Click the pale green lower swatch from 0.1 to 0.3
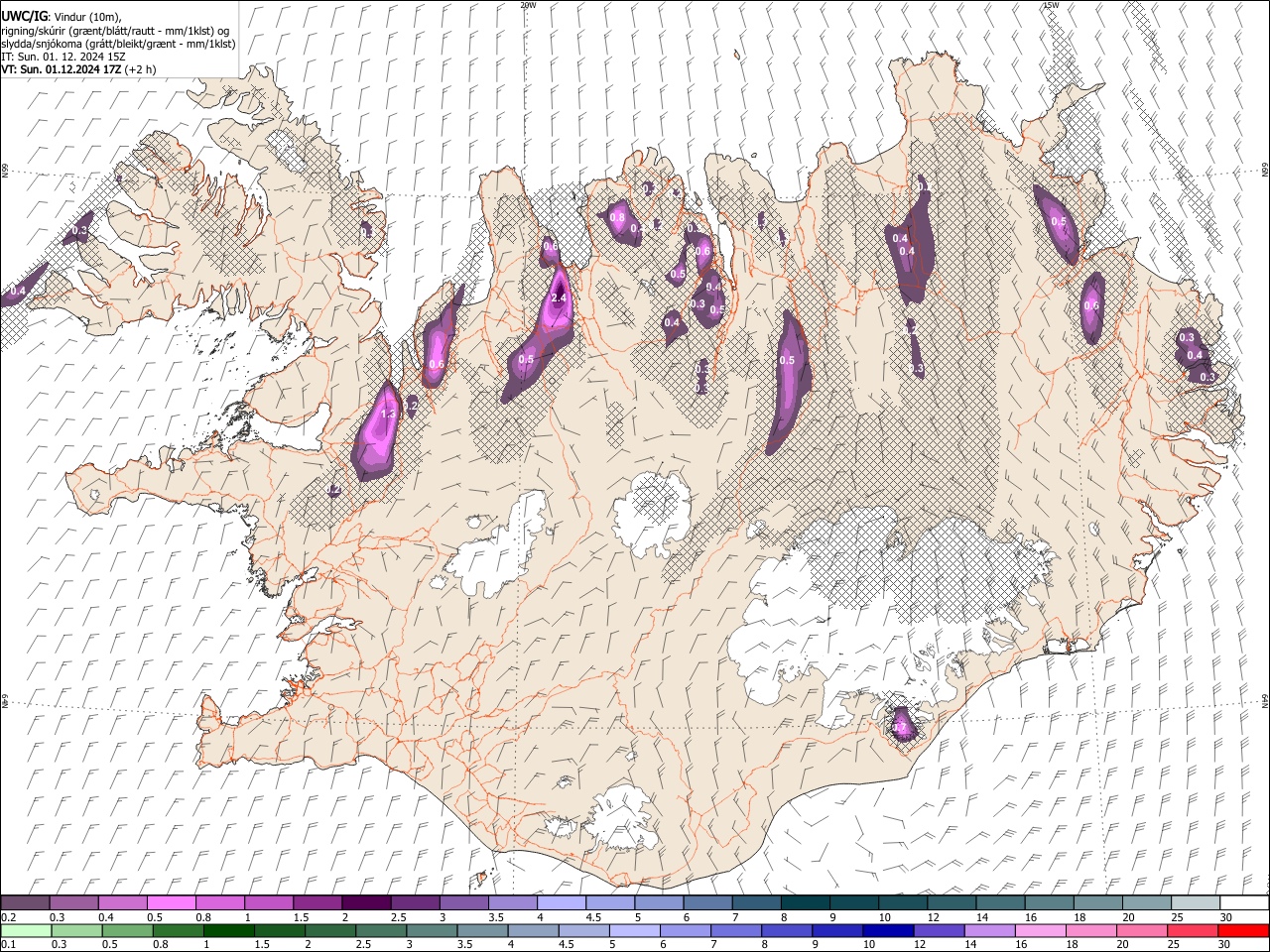Viewport: 1270px width, 952px height. click(x=26, y=931)
